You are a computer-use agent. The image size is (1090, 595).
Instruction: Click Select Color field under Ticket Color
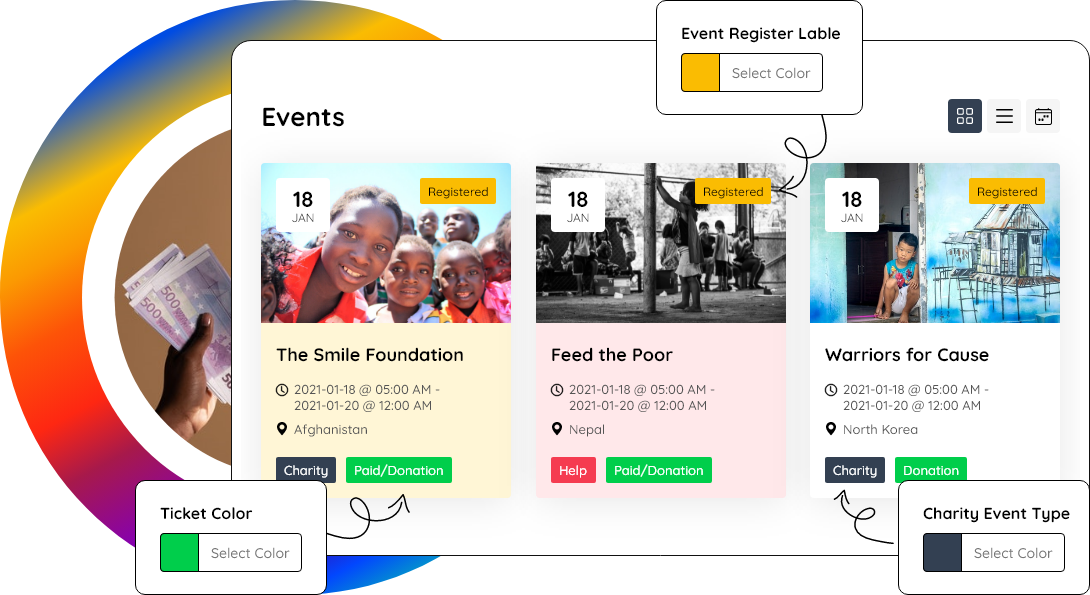(x=250, y=553)
